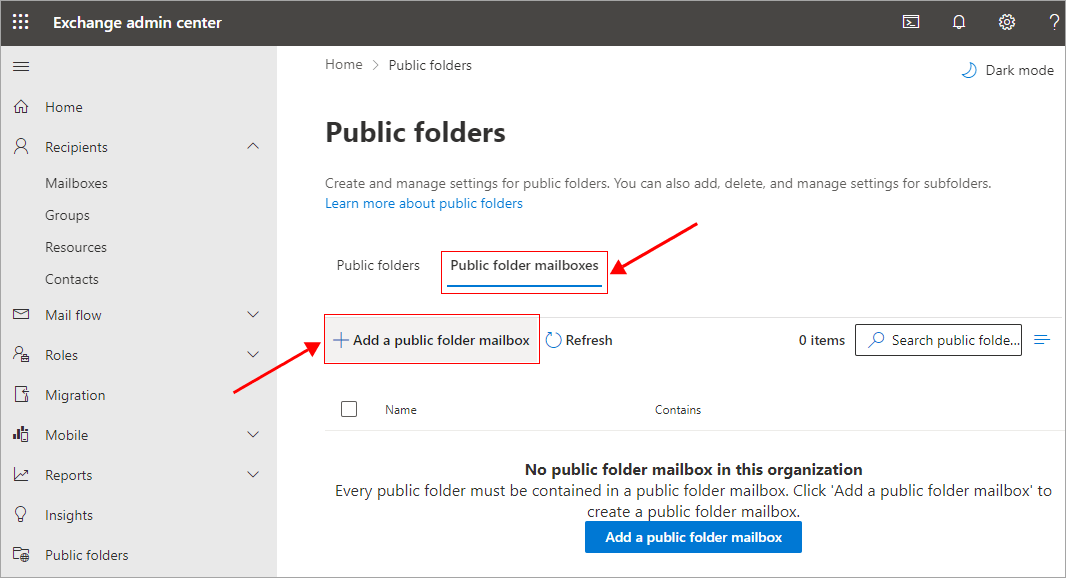Select Migration in the sidebar
Screen dimensions: 1066x578
pyautogui.click(x=73, y=394)
